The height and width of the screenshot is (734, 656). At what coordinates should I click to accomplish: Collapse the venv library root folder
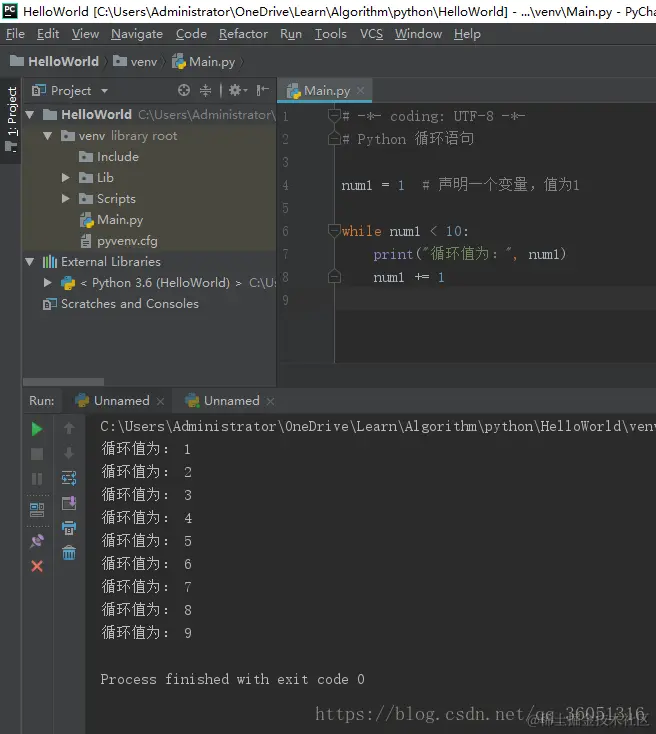pos(47,136)
